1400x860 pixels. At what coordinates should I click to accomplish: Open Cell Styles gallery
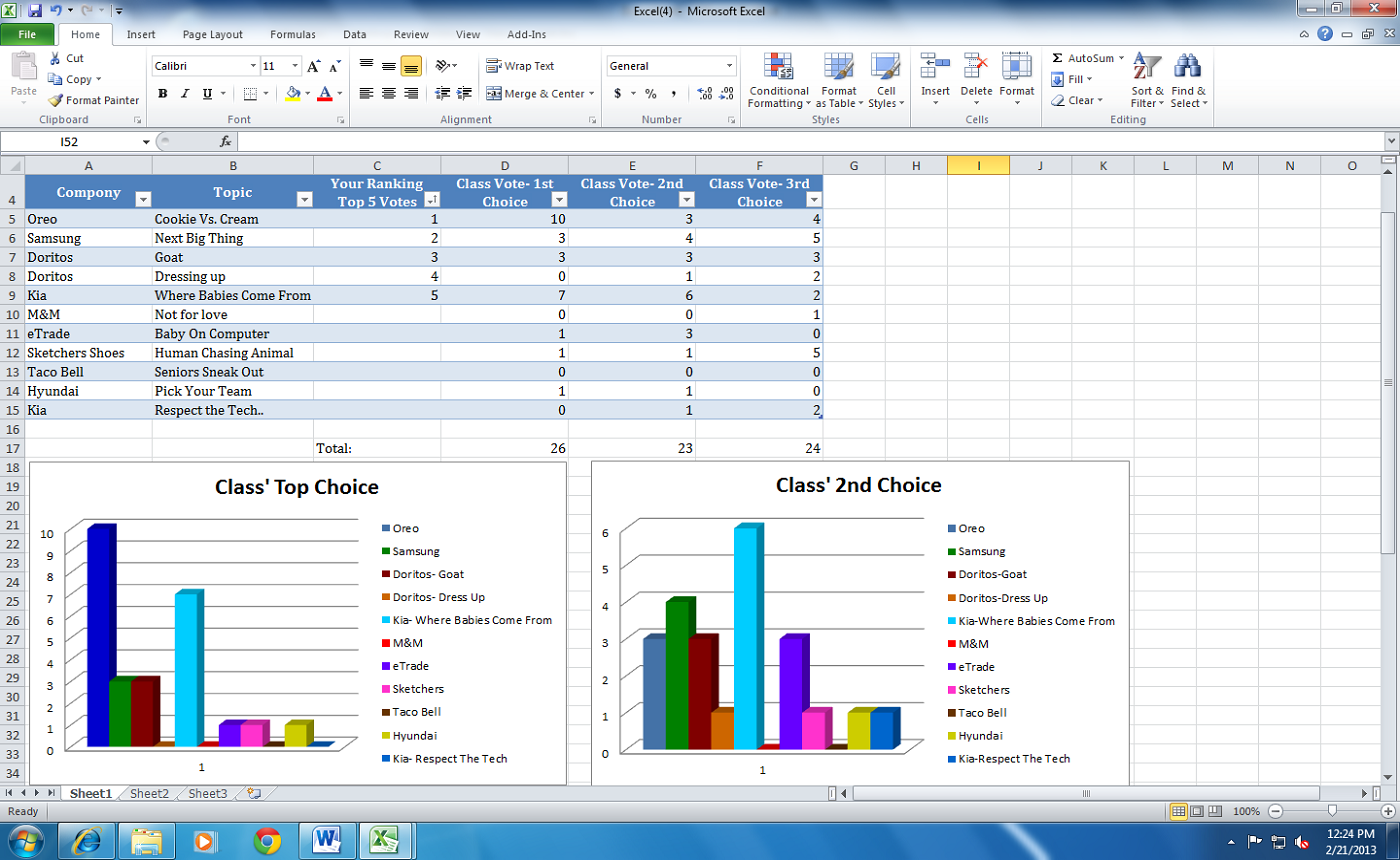[x=882, y=82]
